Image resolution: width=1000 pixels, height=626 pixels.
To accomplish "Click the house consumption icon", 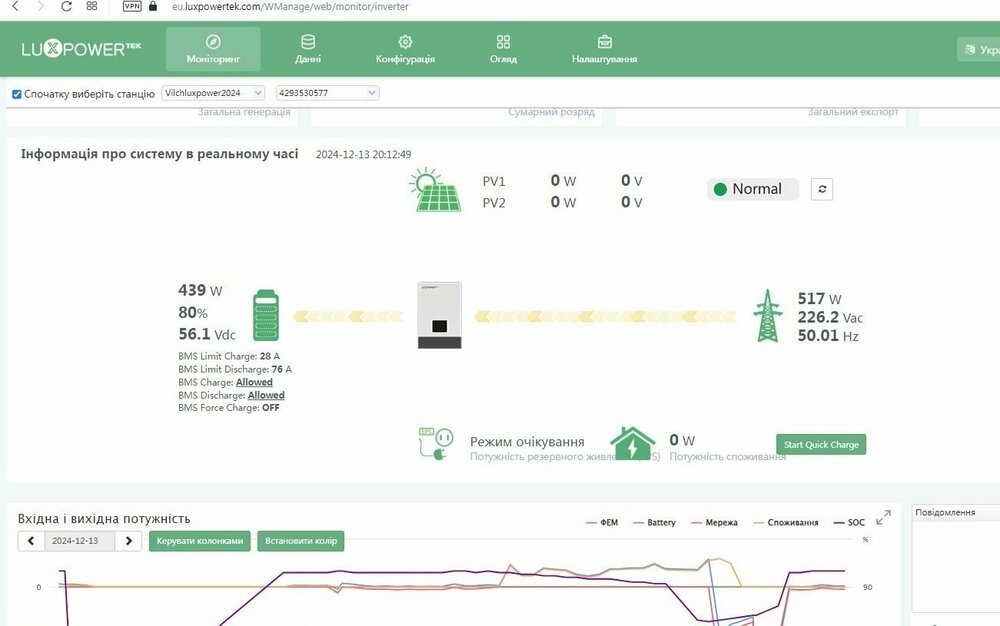I will (633, 442).
